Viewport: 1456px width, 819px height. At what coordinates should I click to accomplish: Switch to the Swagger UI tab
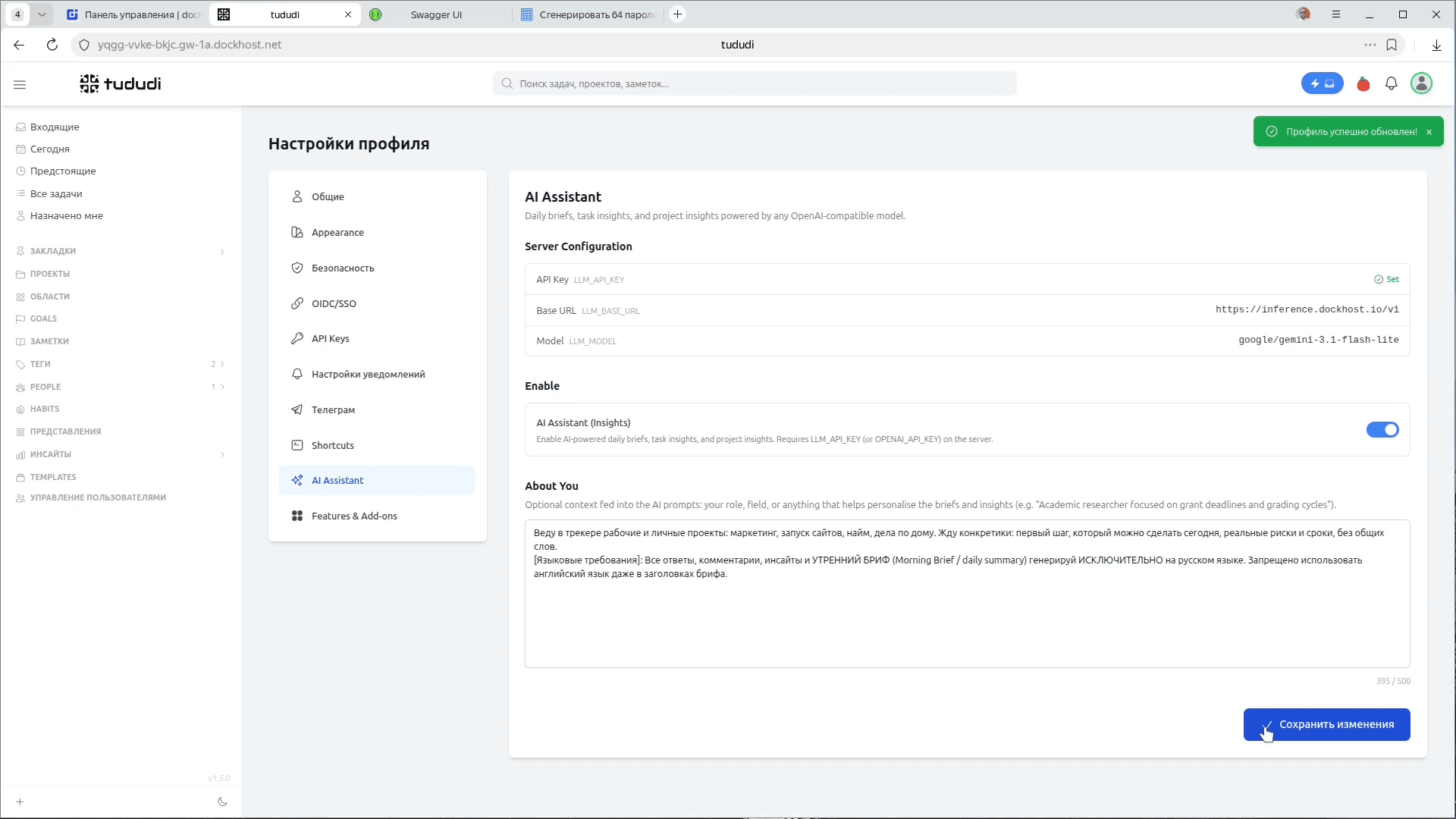436,14
